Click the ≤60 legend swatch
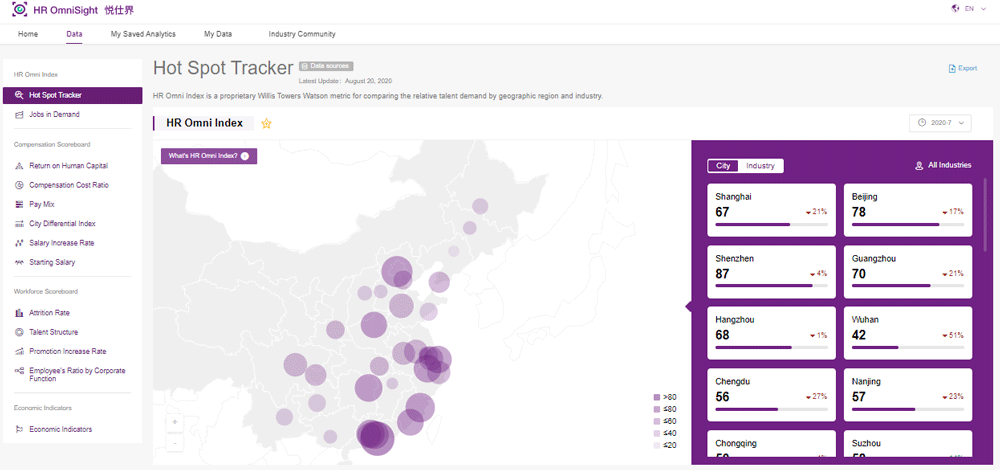 coord(657,421)
